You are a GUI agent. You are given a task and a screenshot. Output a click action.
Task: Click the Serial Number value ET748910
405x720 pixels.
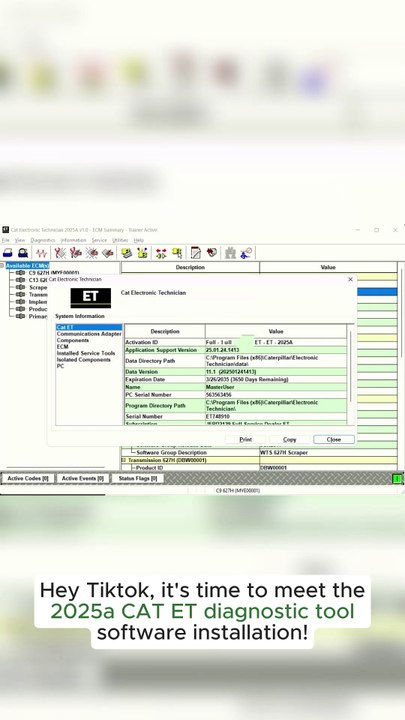[218, 416]
